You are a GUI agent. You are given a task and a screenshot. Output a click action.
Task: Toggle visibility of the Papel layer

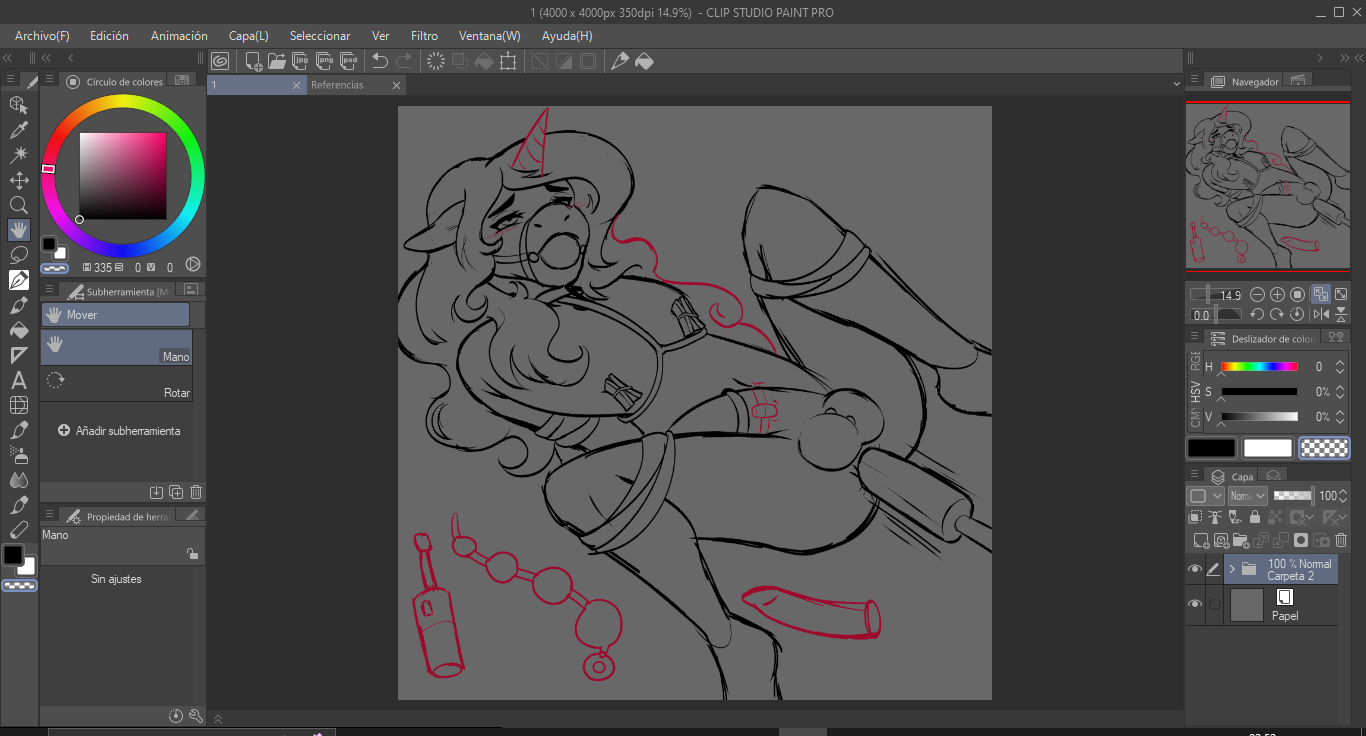coord(1194,605)
